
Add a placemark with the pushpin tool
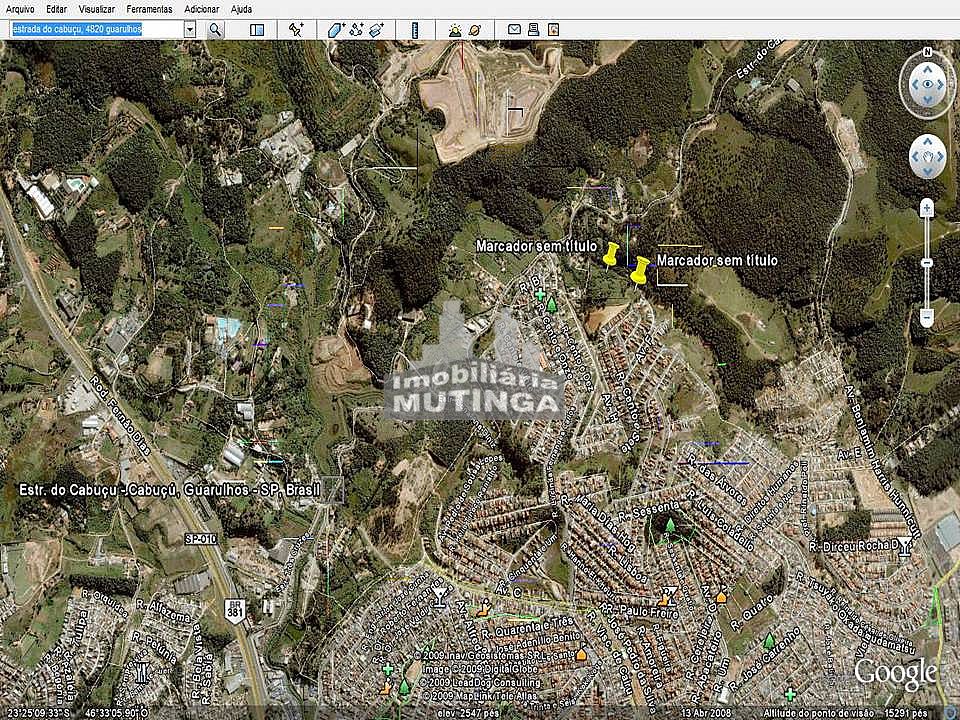point(296,29)
